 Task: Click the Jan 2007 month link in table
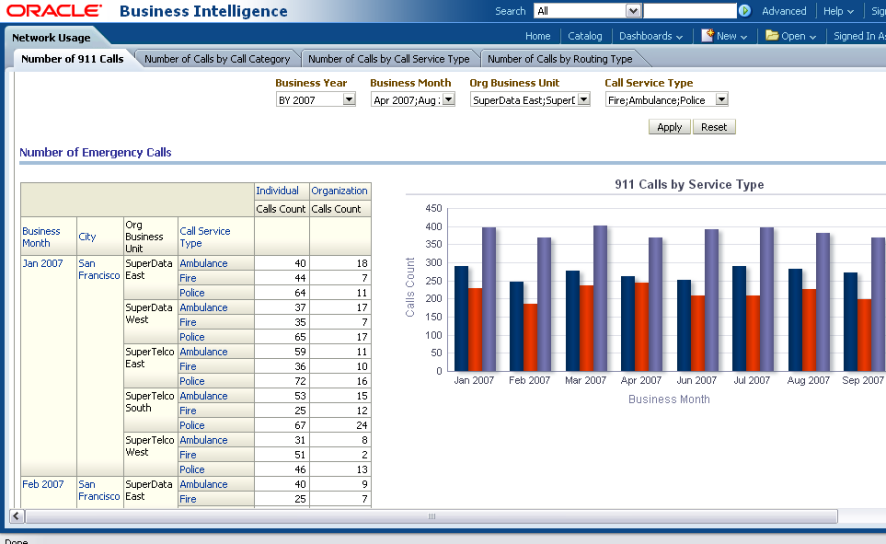pos(42,263)
